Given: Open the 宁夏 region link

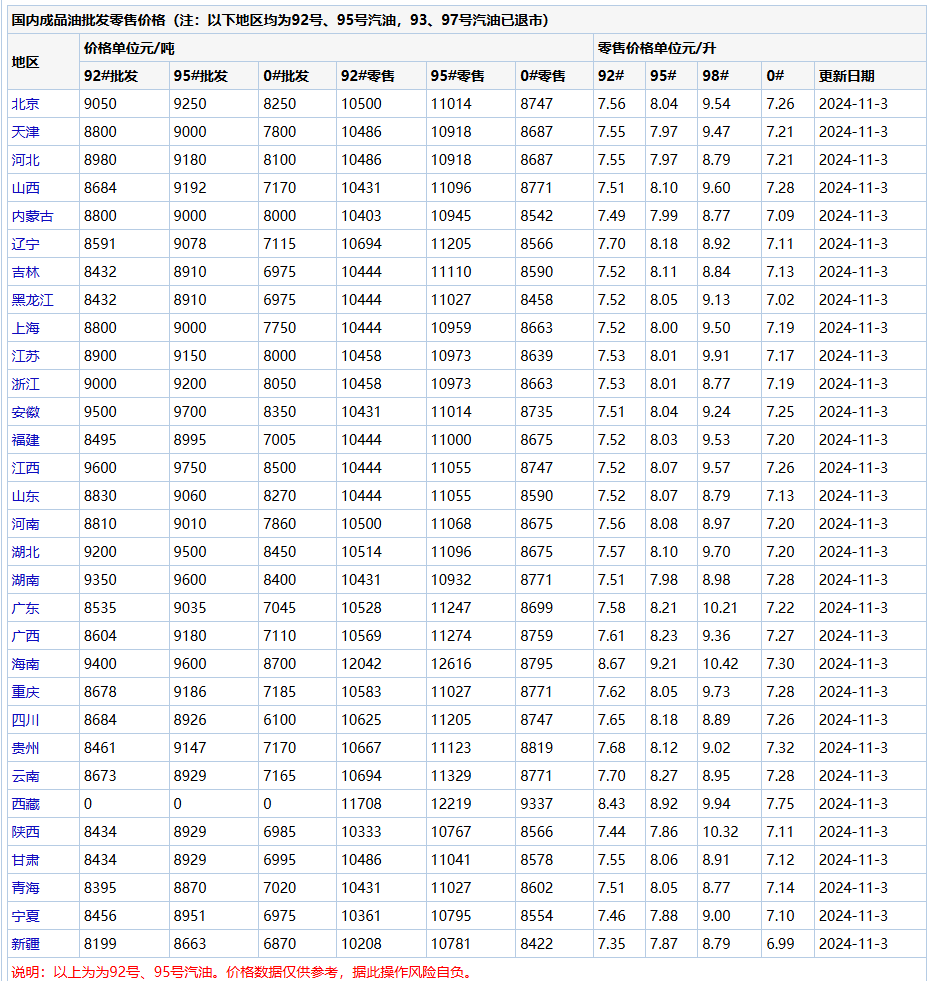Looking at the screenshot, I should coord(25,916).
